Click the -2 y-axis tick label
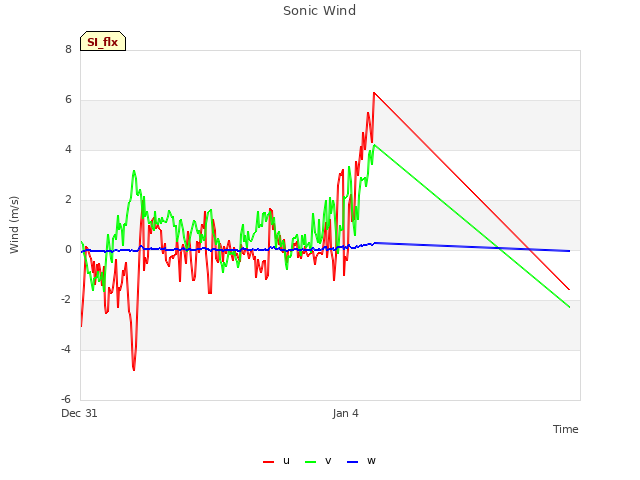The image size is (640, 480). coord(66,299)
